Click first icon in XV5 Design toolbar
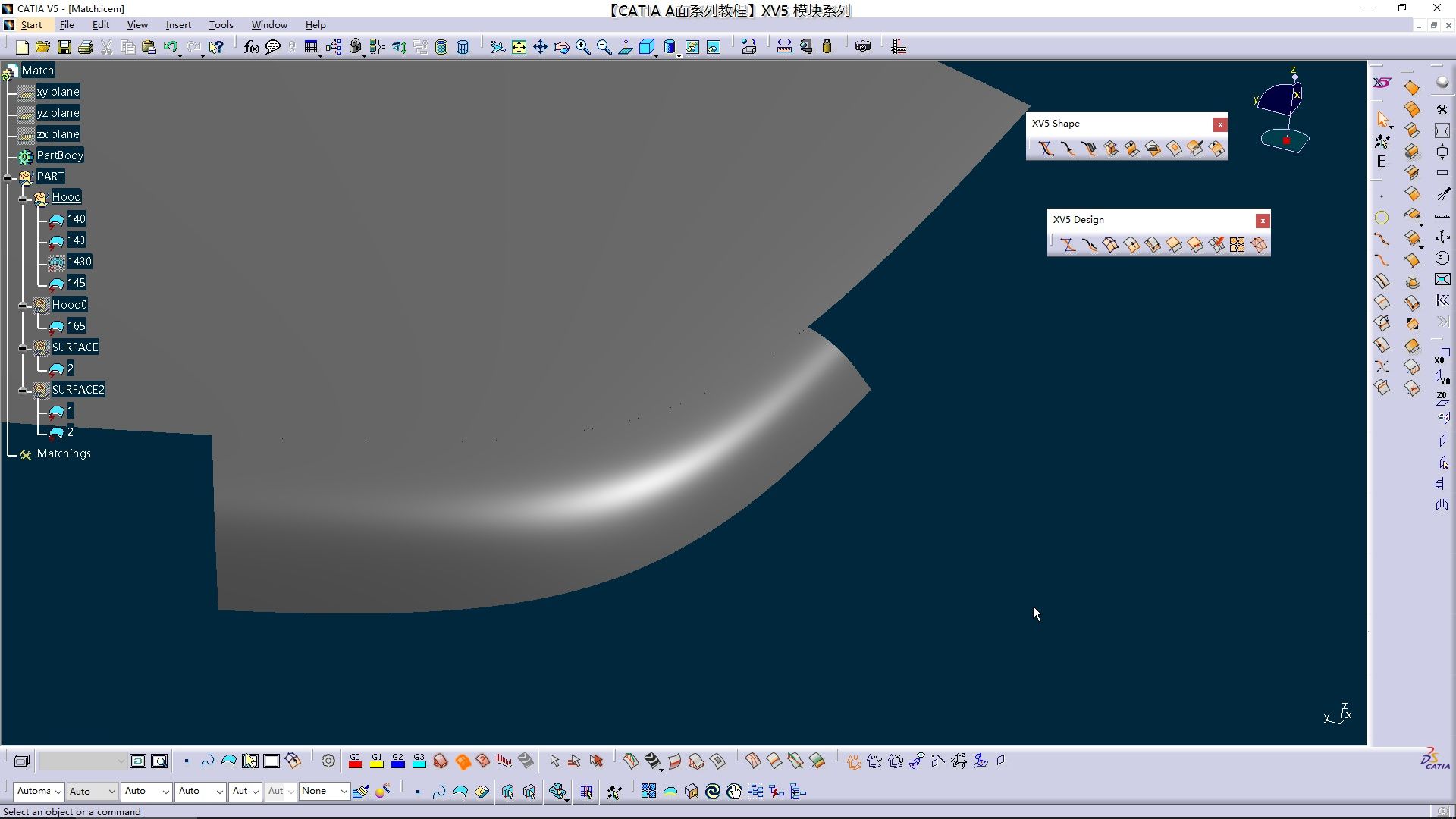The width and height of the screenshot is (1456, 819). [1068, 245]
